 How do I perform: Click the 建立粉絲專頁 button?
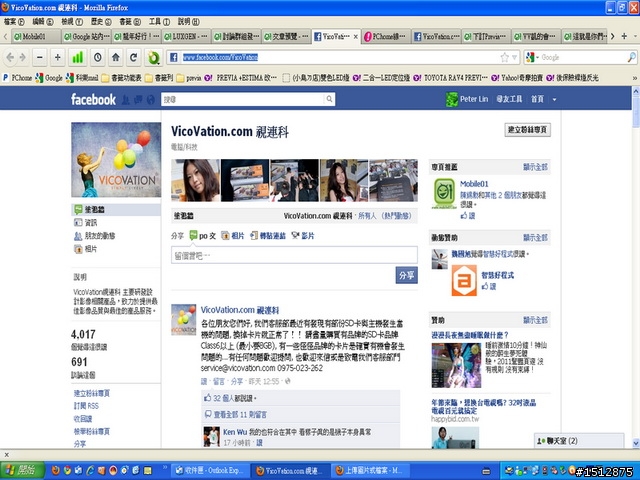(527, 130)
